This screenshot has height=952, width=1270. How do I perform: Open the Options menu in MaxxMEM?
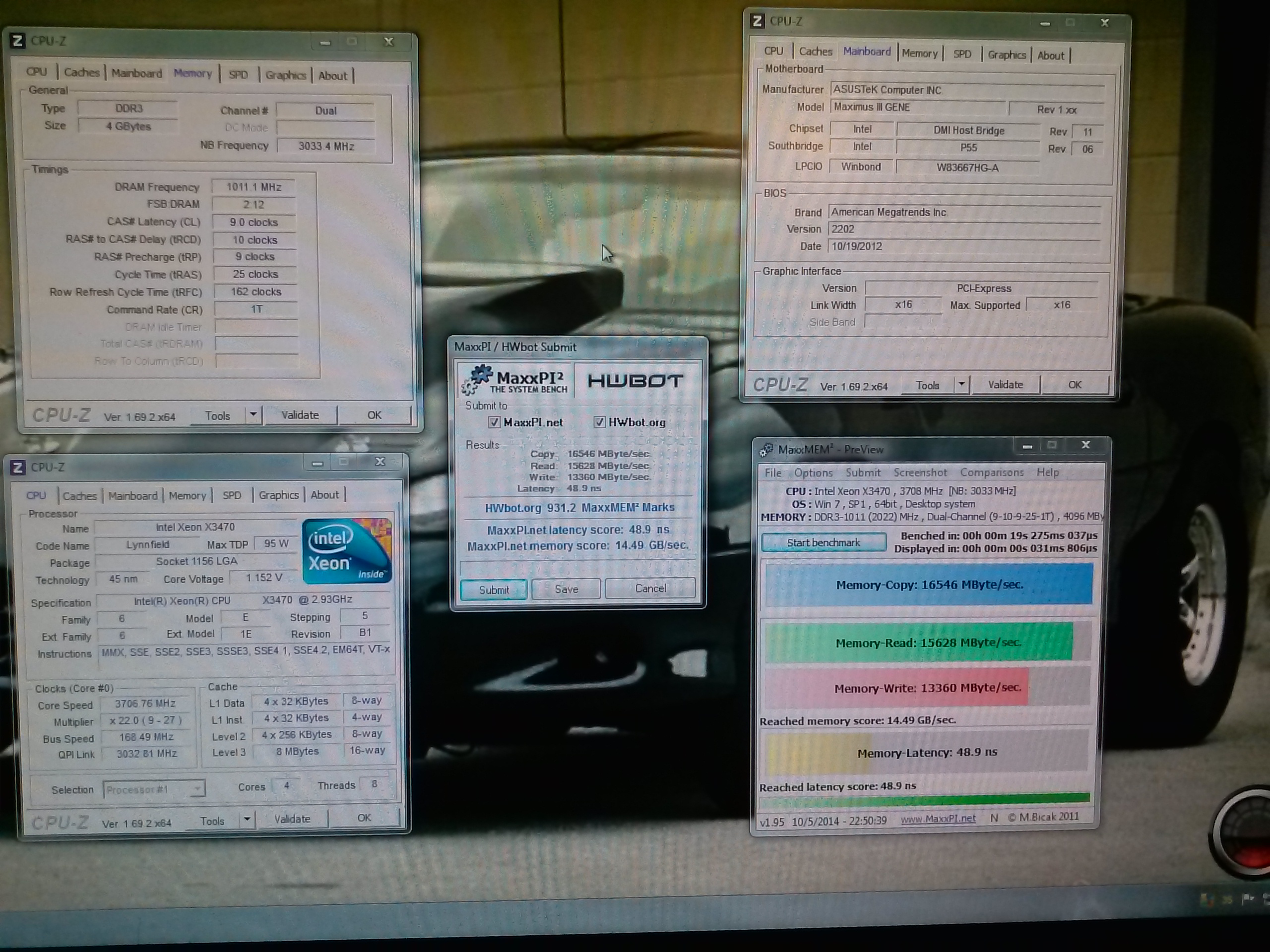pyautogui.click(x=813, y=473)
